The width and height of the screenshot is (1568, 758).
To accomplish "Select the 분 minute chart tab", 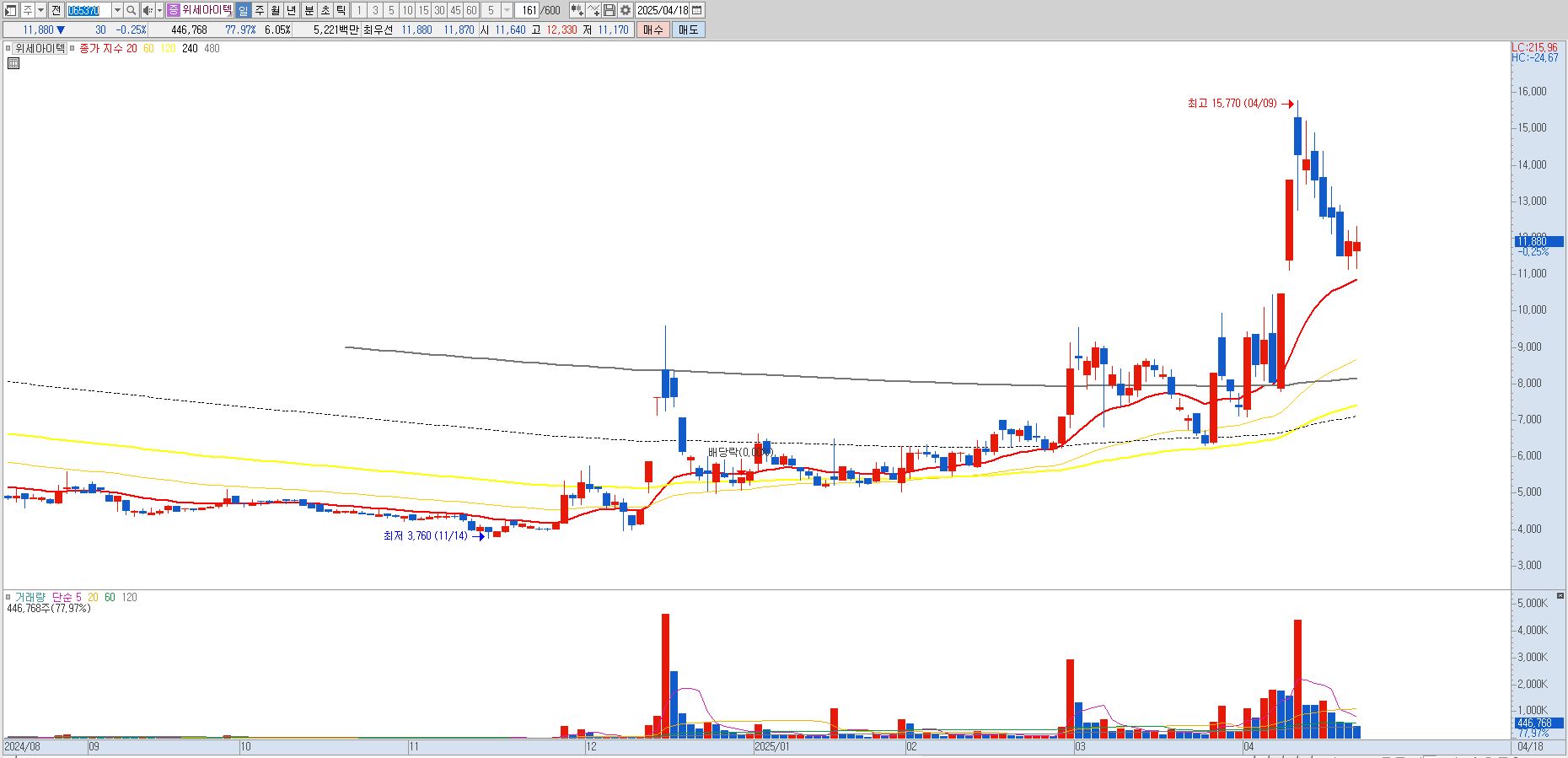I will click(x=309, y=10).
